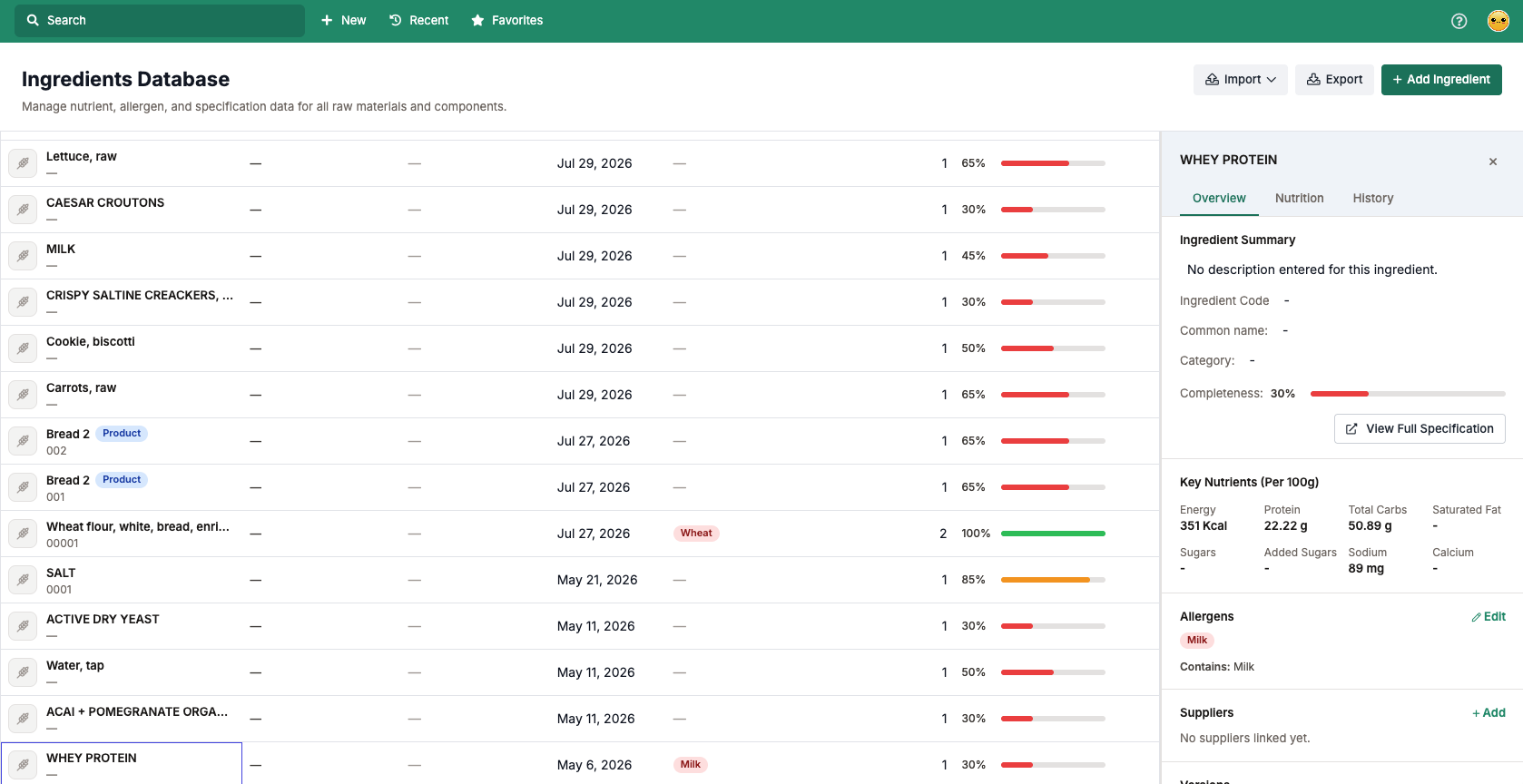Create a New item from top bar
This screenshot has width=1523, height=784.
tap(343, 20)
